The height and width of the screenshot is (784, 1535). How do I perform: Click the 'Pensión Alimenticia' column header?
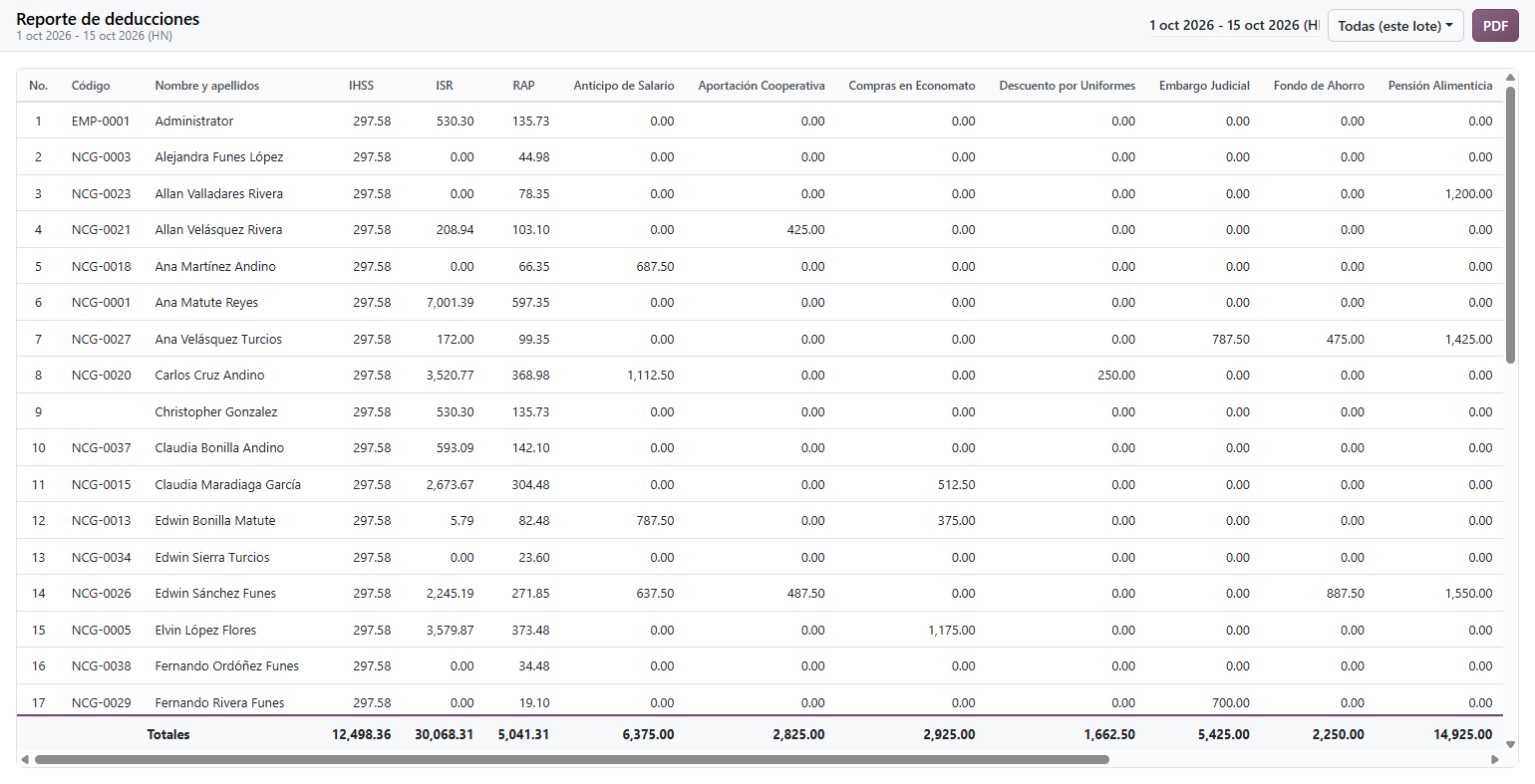tap(1440, 86)
